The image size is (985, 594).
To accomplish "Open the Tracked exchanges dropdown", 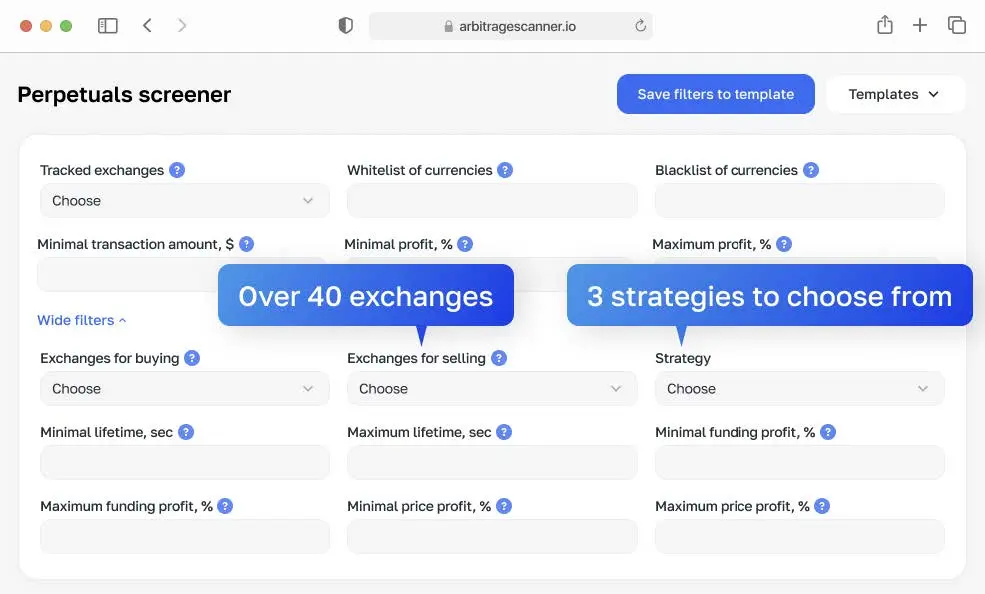I will [x=184, y=201].
